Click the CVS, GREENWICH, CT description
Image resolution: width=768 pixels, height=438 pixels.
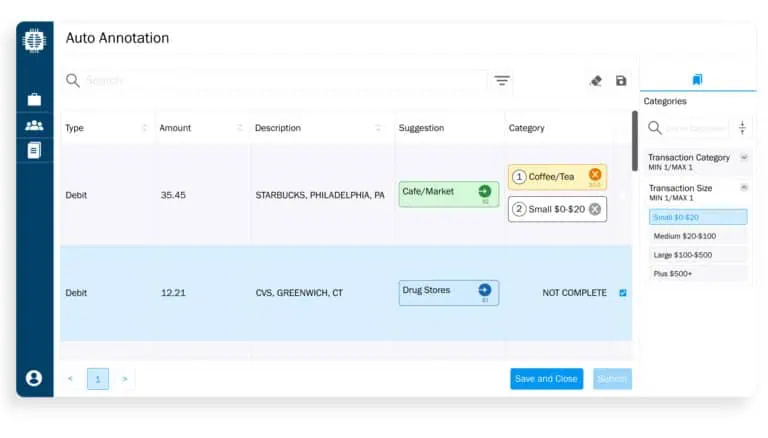click(299, 292)
